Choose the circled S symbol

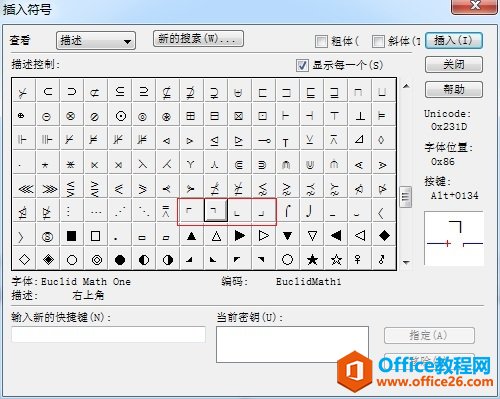click(48, 235)
